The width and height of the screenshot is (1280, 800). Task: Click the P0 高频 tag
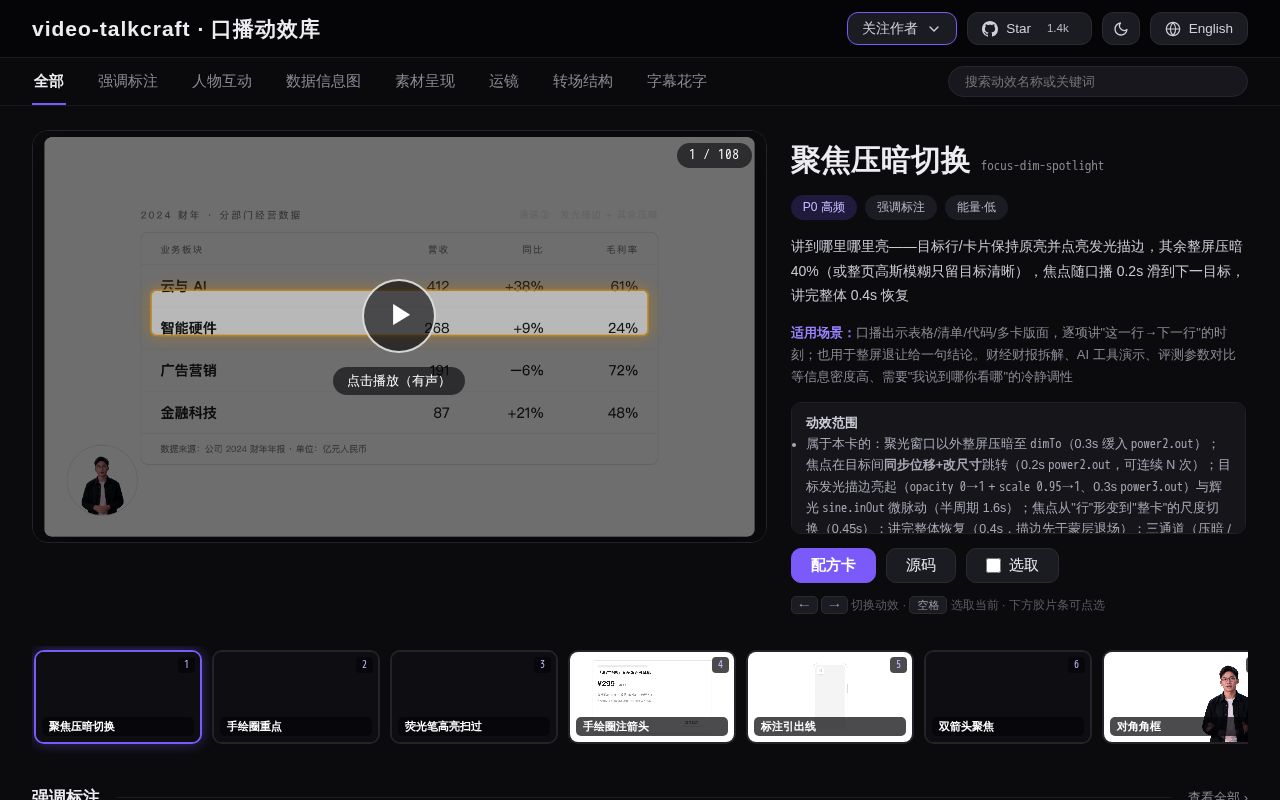click(x=824, y=207)
